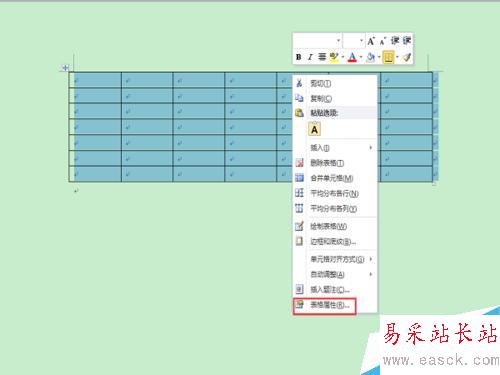Open the font size combo box

coord(354,41)
